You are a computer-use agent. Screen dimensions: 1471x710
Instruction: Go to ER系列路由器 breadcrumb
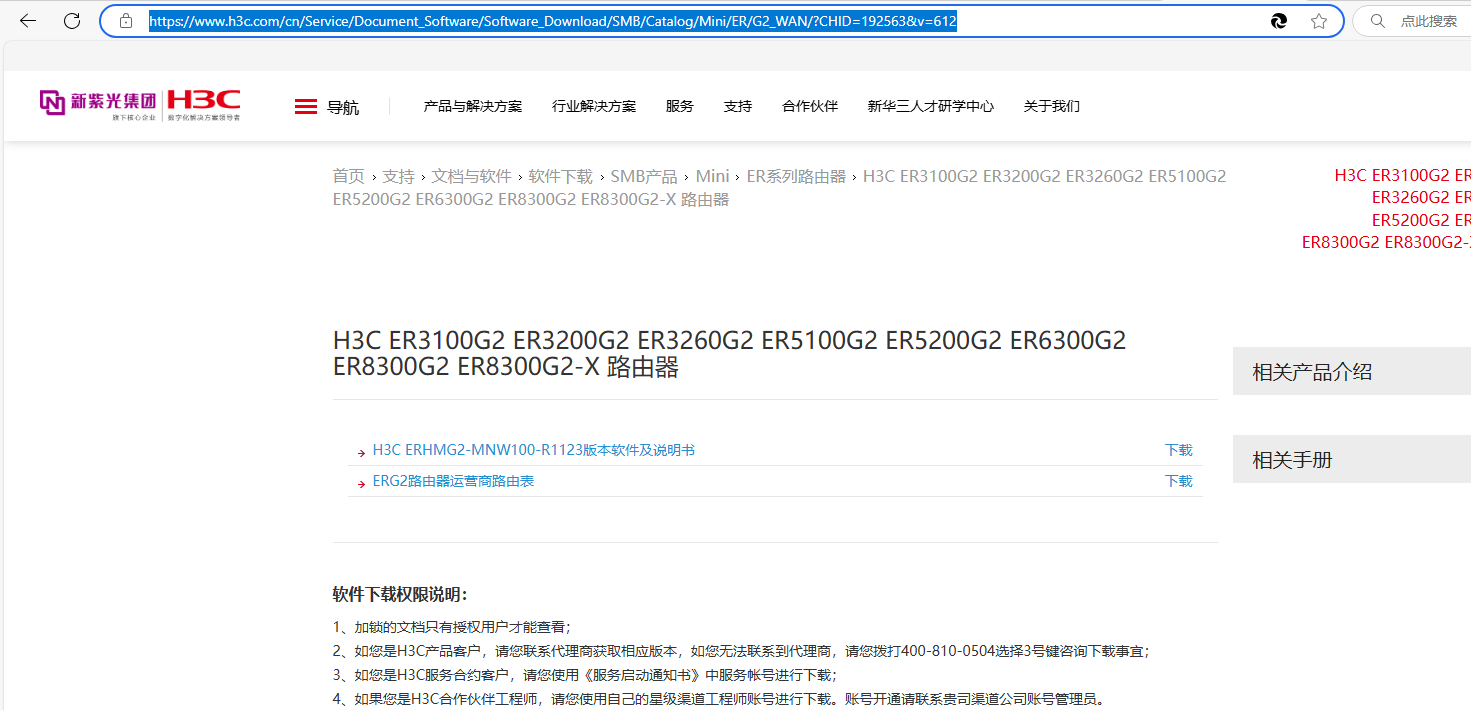click(796, 176)
